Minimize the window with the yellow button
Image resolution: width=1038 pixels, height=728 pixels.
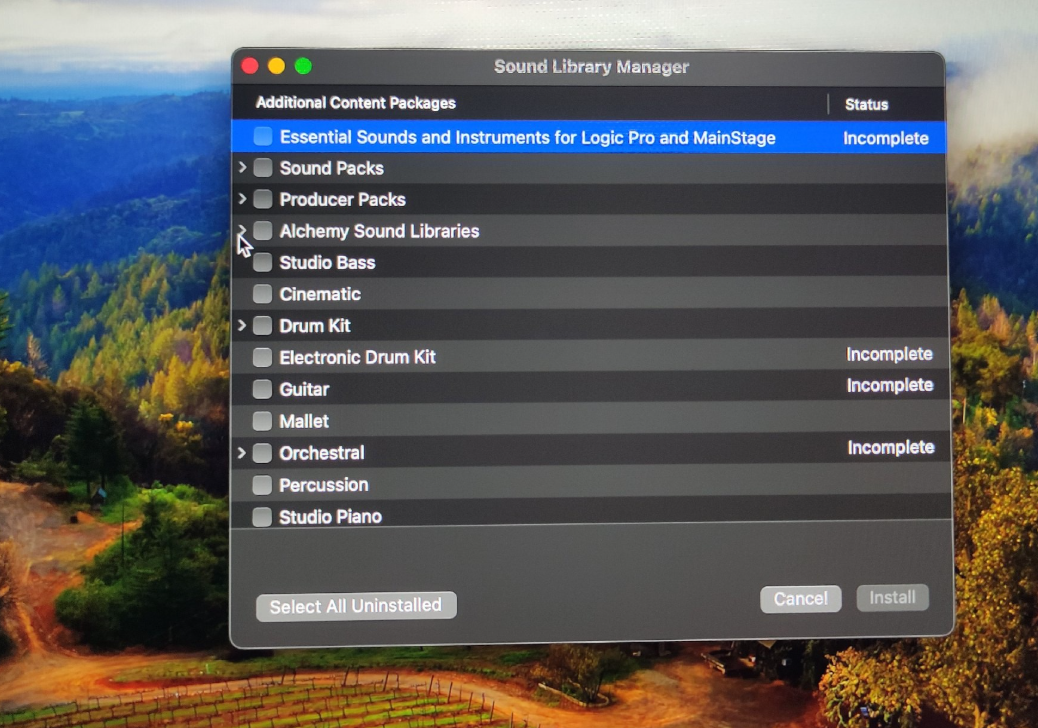pyautogui.click(x=277, y=66)
